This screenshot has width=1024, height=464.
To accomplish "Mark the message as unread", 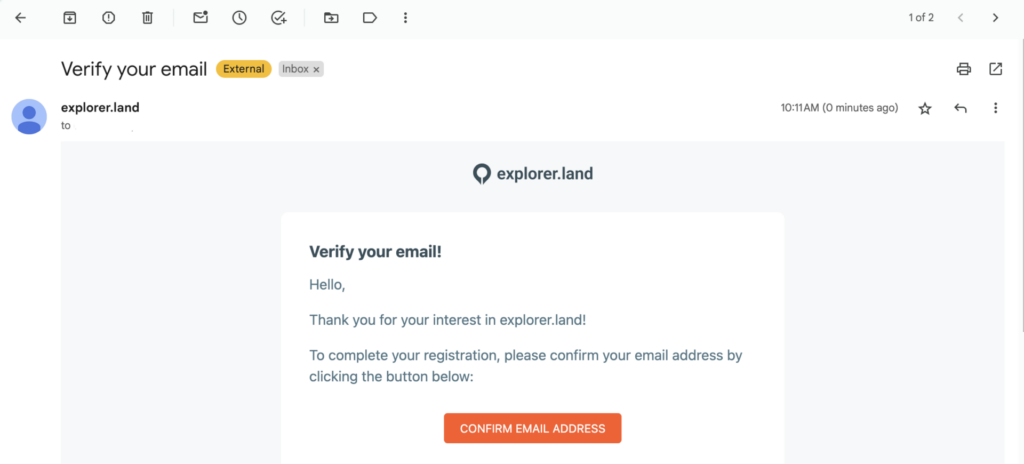I will (200, 18).
